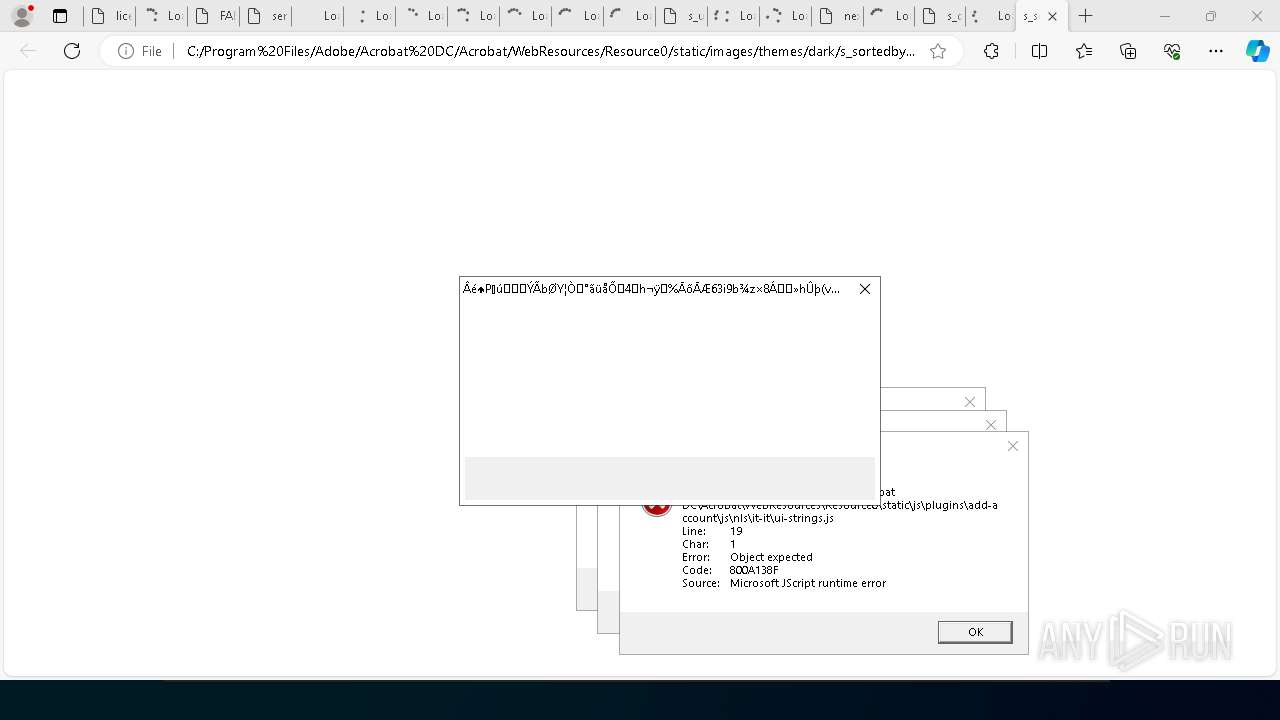
Task: Open a new tab with plus button
Action: point(1085,16)
